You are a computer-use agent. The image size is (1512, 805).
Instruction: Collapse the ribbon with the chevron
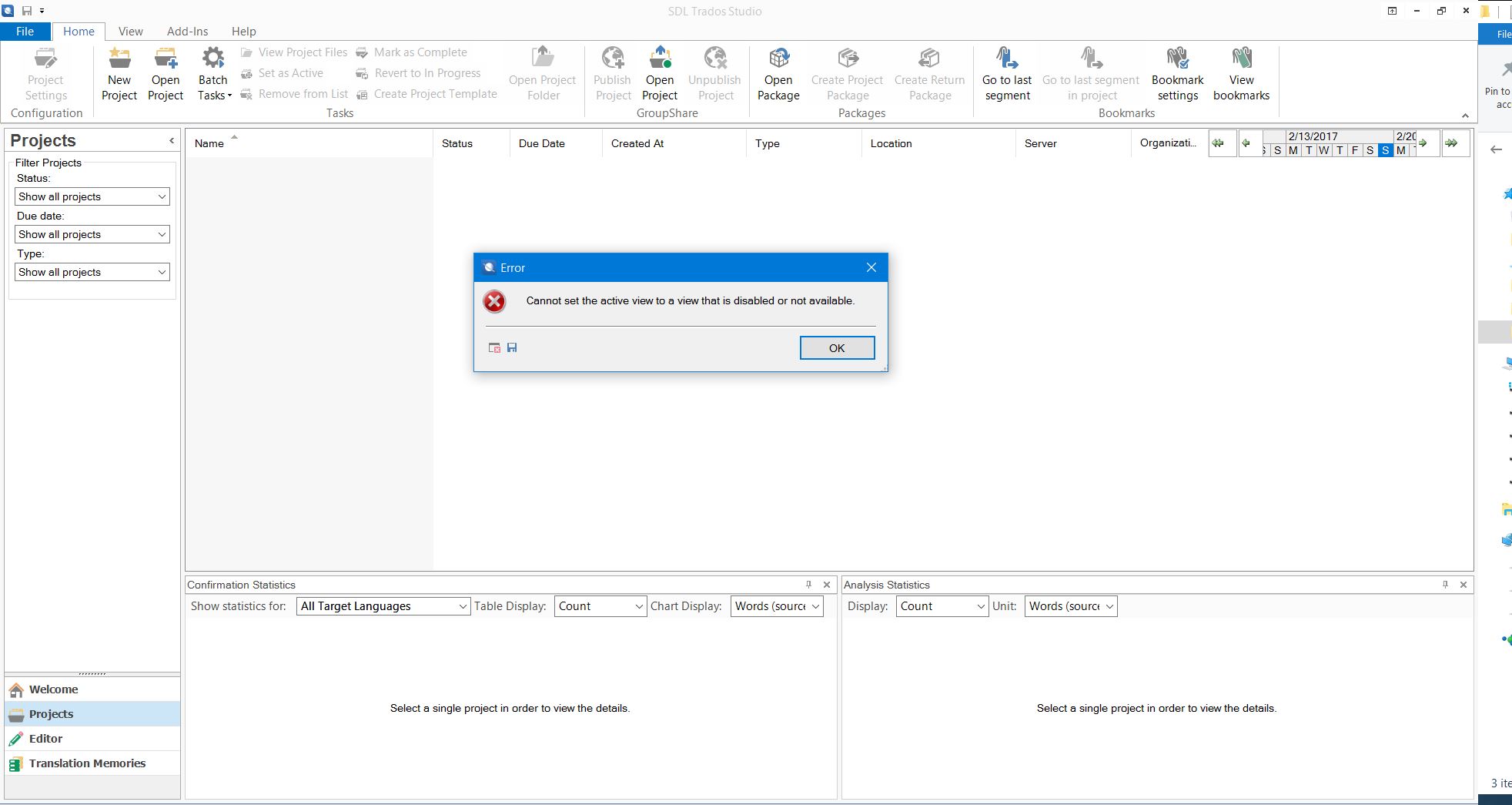pos(1465,116)
